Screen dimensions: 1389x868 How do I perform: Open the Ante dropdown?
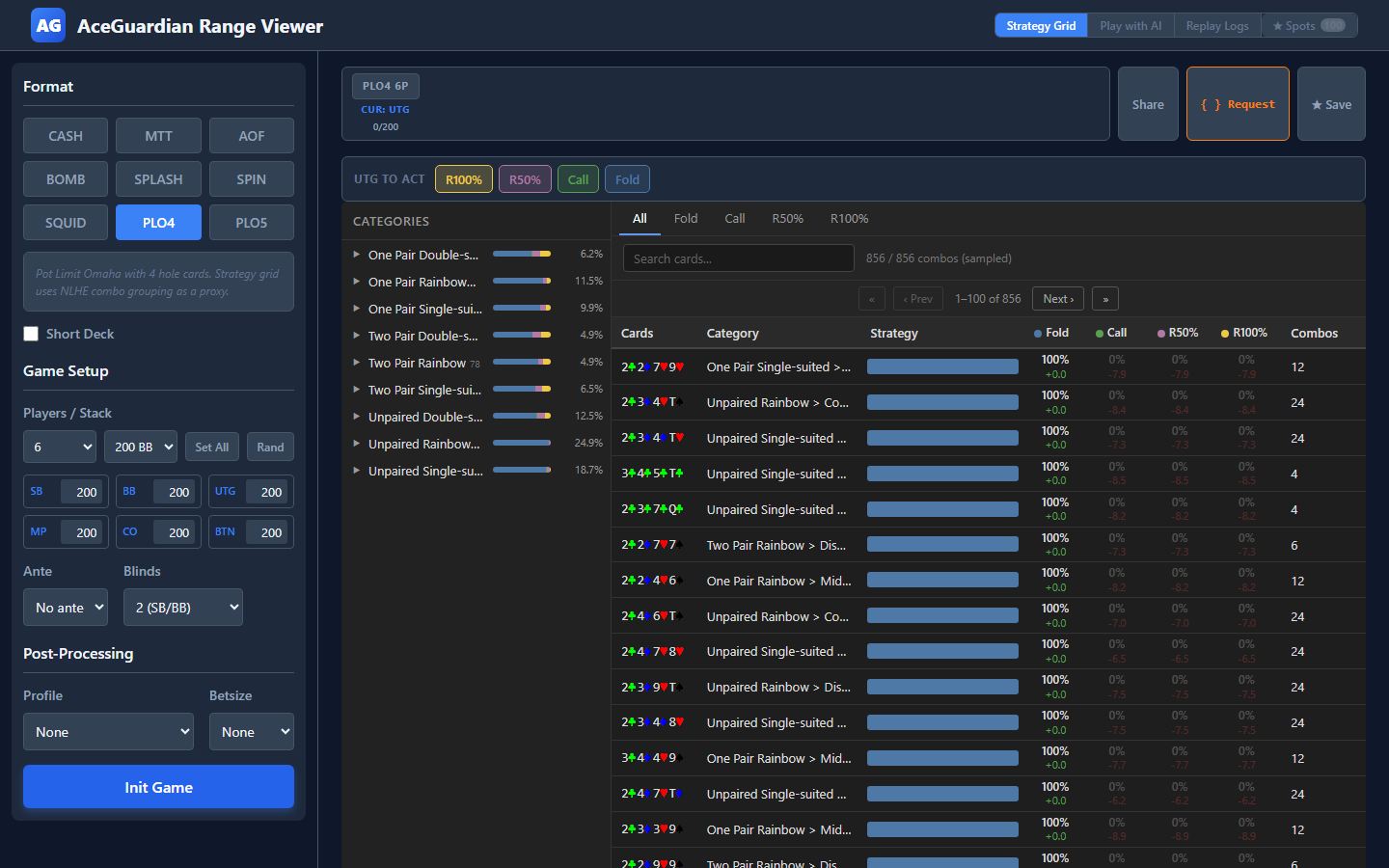coord(66,608)
